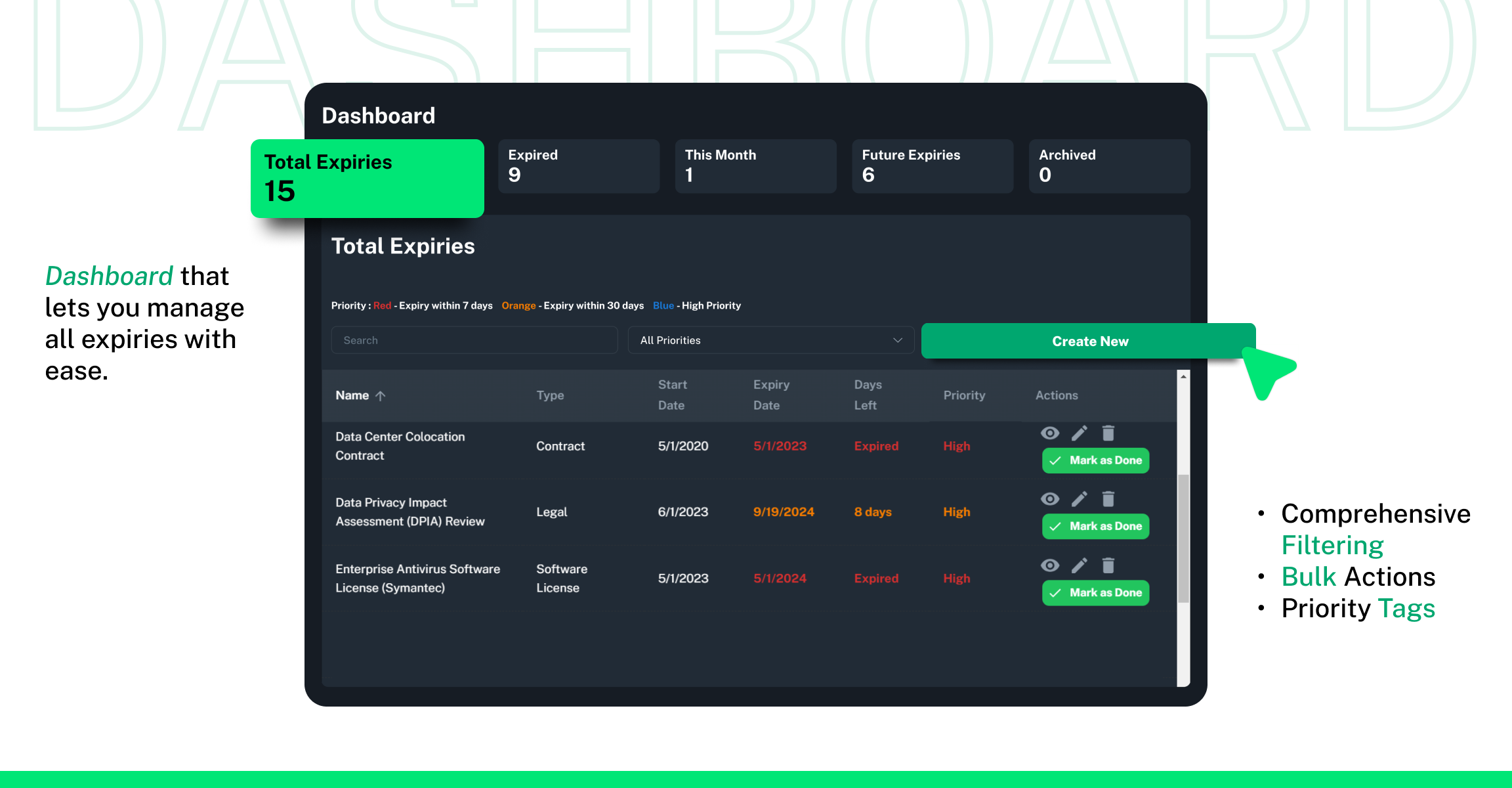The image size is (1512, 788).
Task: Click the Expiry Date column header
Action: click(771, 395)
